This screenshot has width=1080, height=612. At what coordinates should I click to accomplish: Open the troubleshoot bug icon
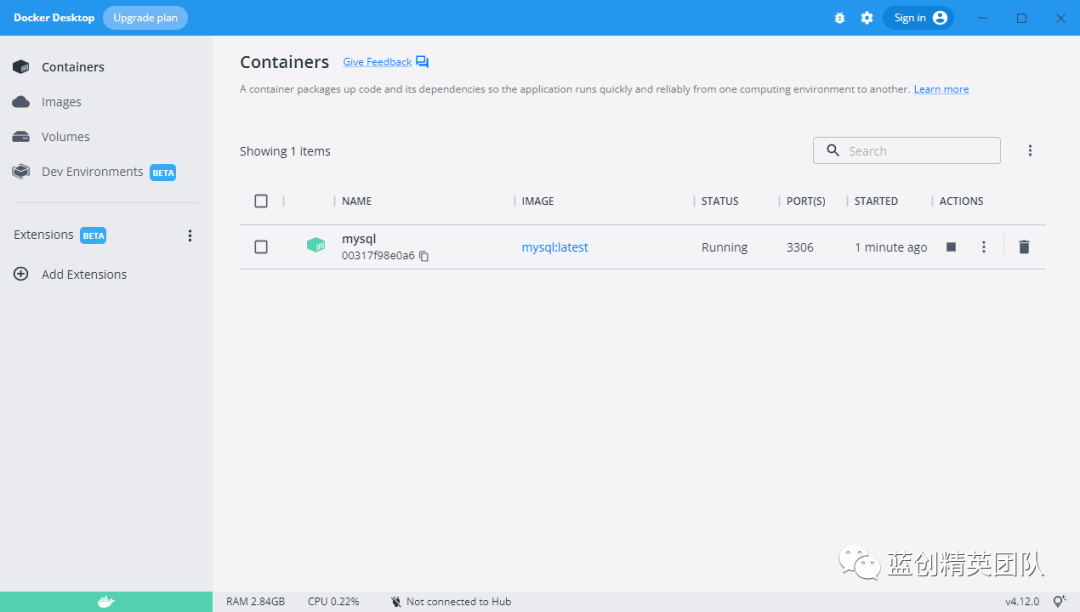[839, 18]
